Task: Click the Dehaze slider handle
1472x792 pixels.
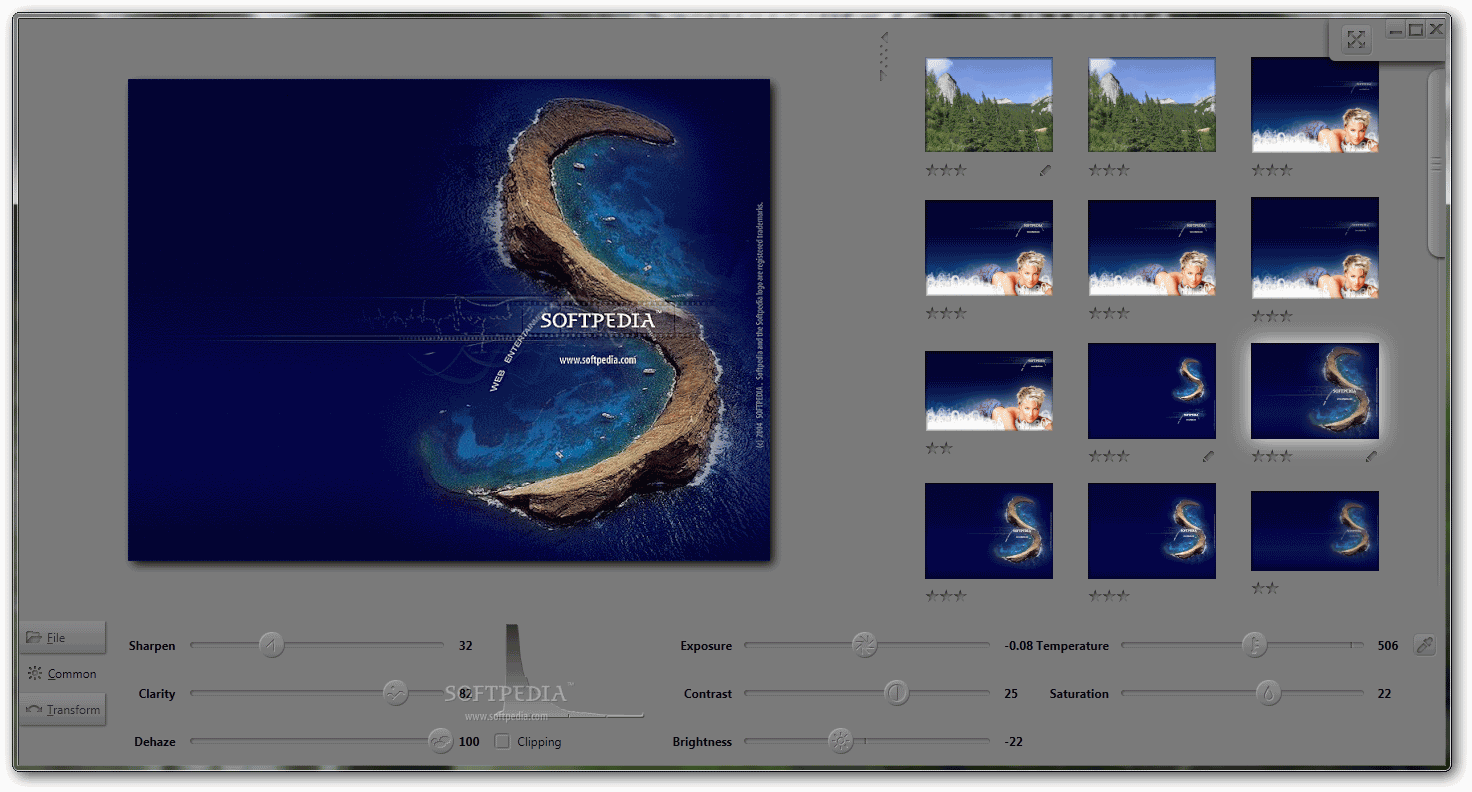Action: [x=440, y=741]
